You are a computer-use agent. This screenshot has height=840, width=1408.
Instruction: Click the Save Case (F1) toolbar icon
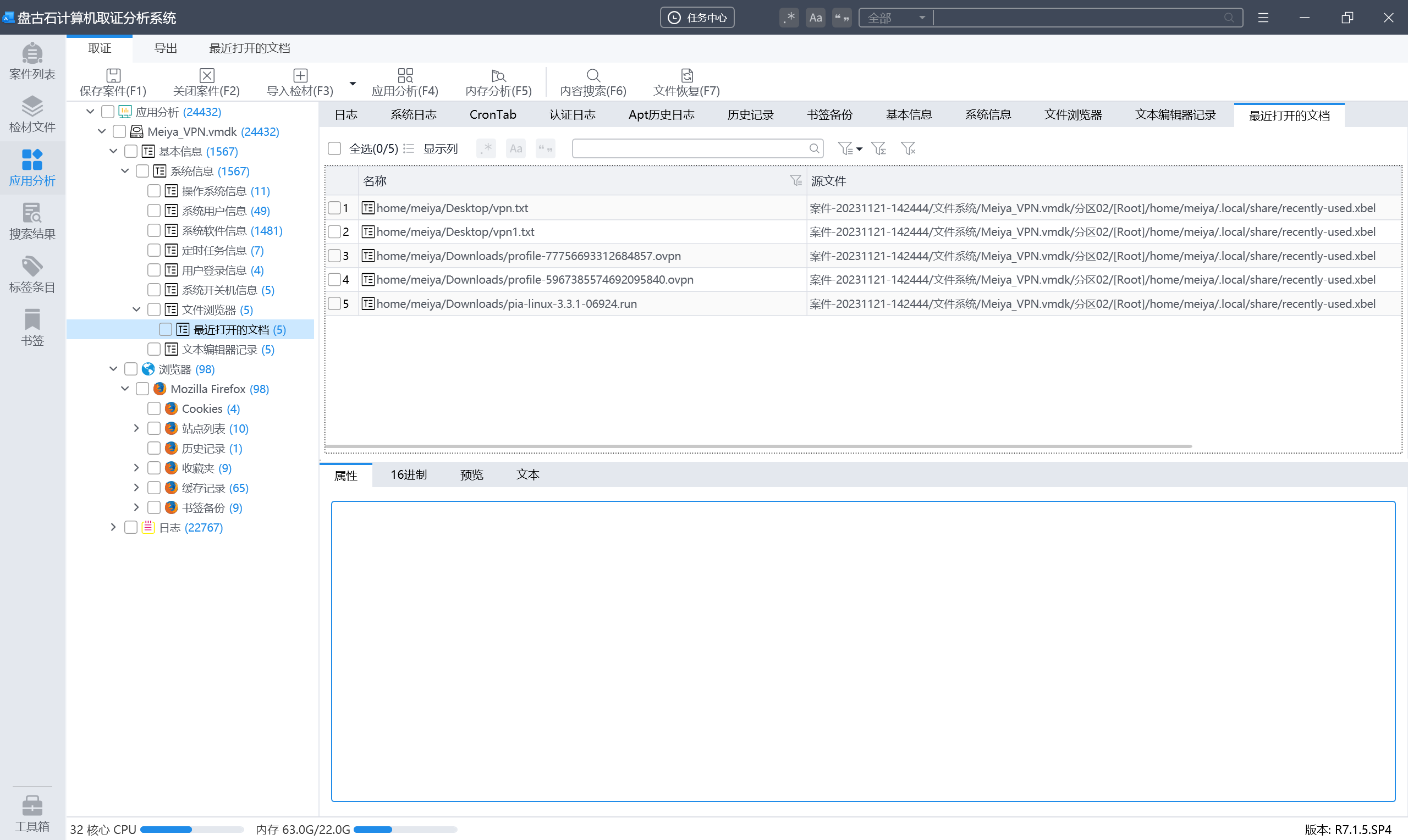(x=113, y=76)
